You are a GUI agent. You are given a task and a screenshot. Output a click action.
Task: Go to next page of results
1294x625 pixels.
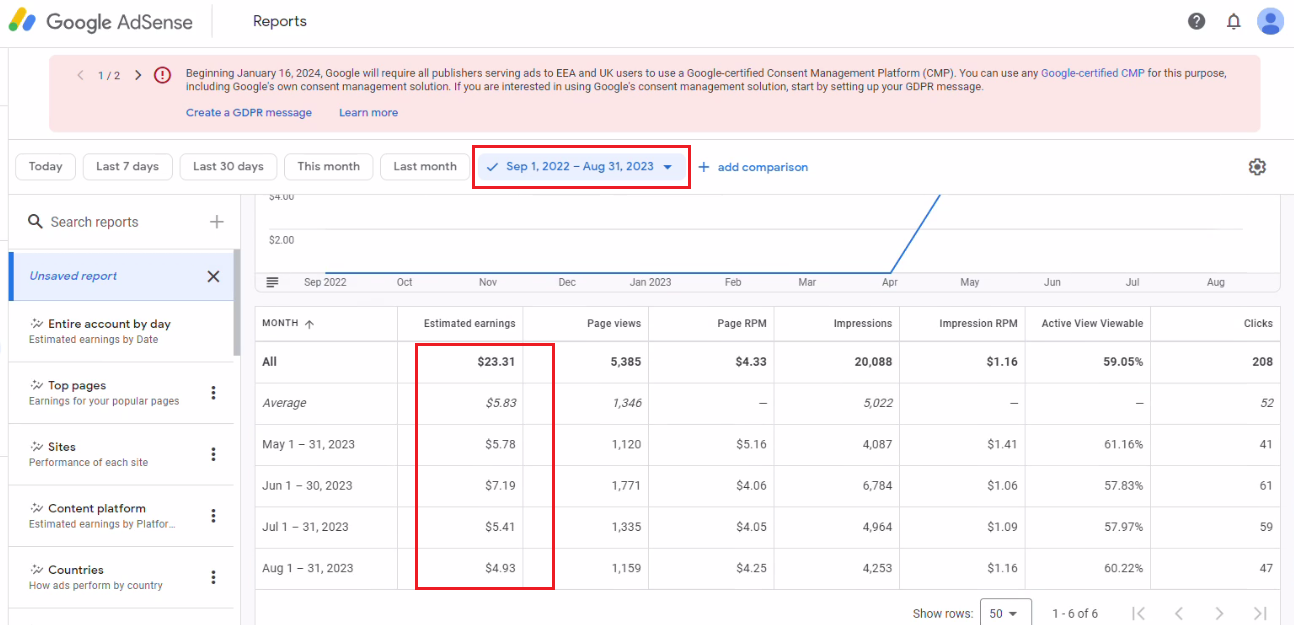[x=1219, y=613]
